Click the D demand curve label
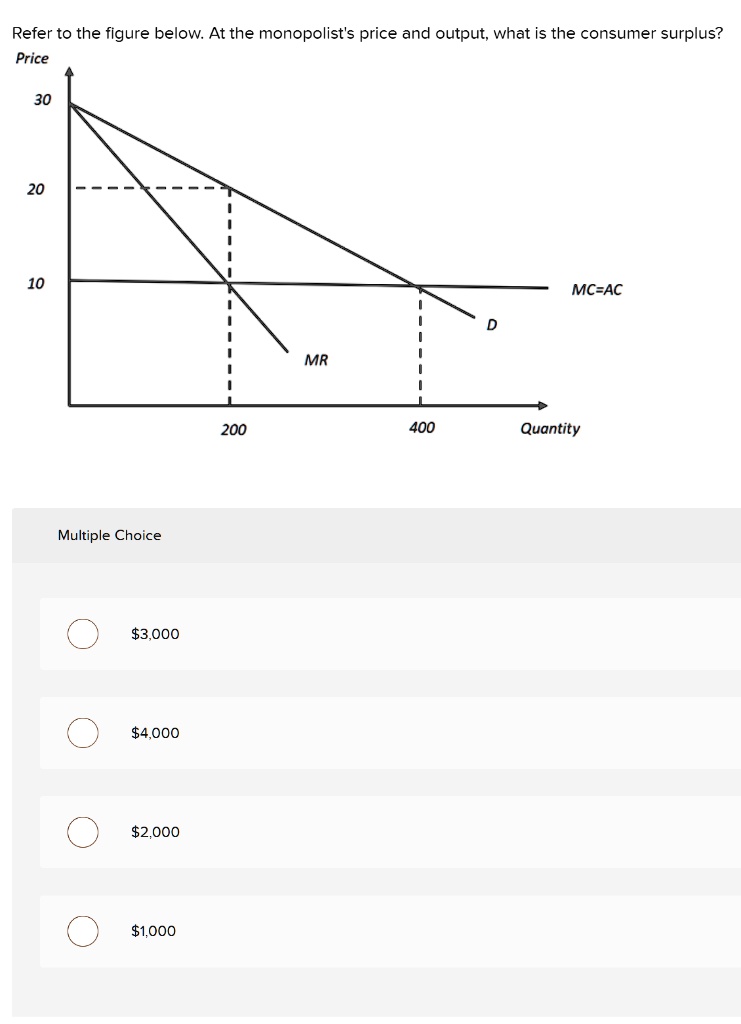 click(x=490, y=324)
